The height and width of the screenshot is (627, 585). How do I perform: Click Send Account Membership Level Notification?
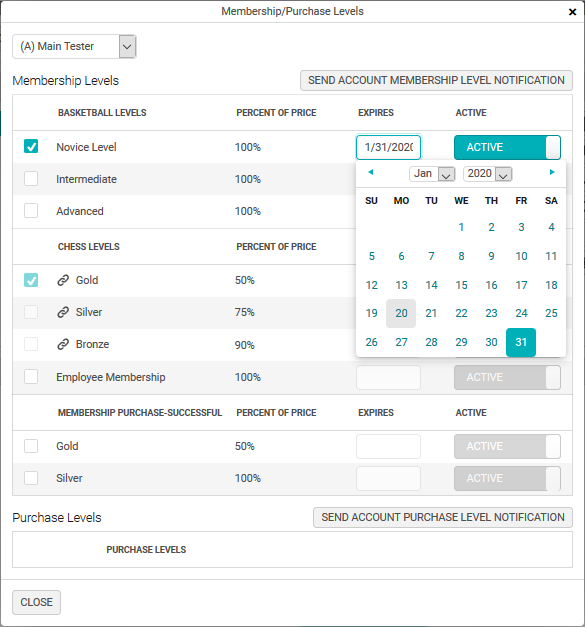[436, 80]
